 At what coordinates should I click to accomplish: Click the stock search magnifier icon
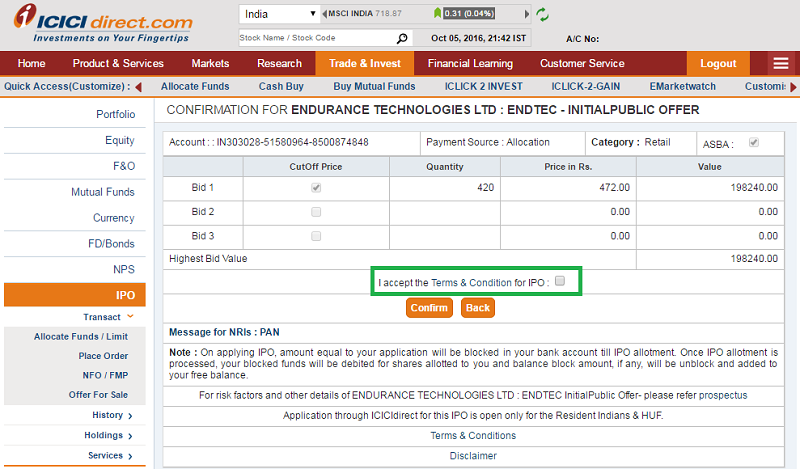(x=402, y=38)
